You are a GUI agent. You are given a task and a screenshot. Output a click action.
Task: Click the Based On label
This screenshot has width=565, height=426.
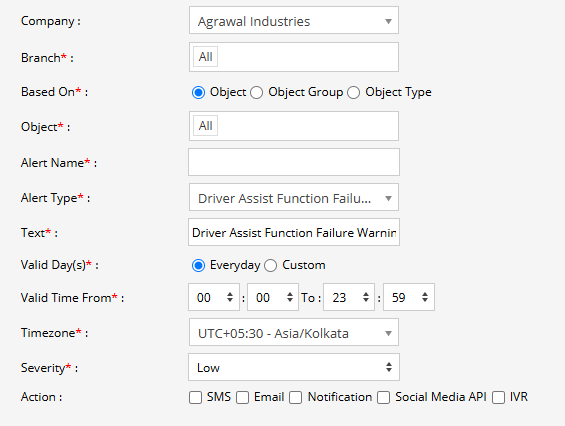[54, 92]
